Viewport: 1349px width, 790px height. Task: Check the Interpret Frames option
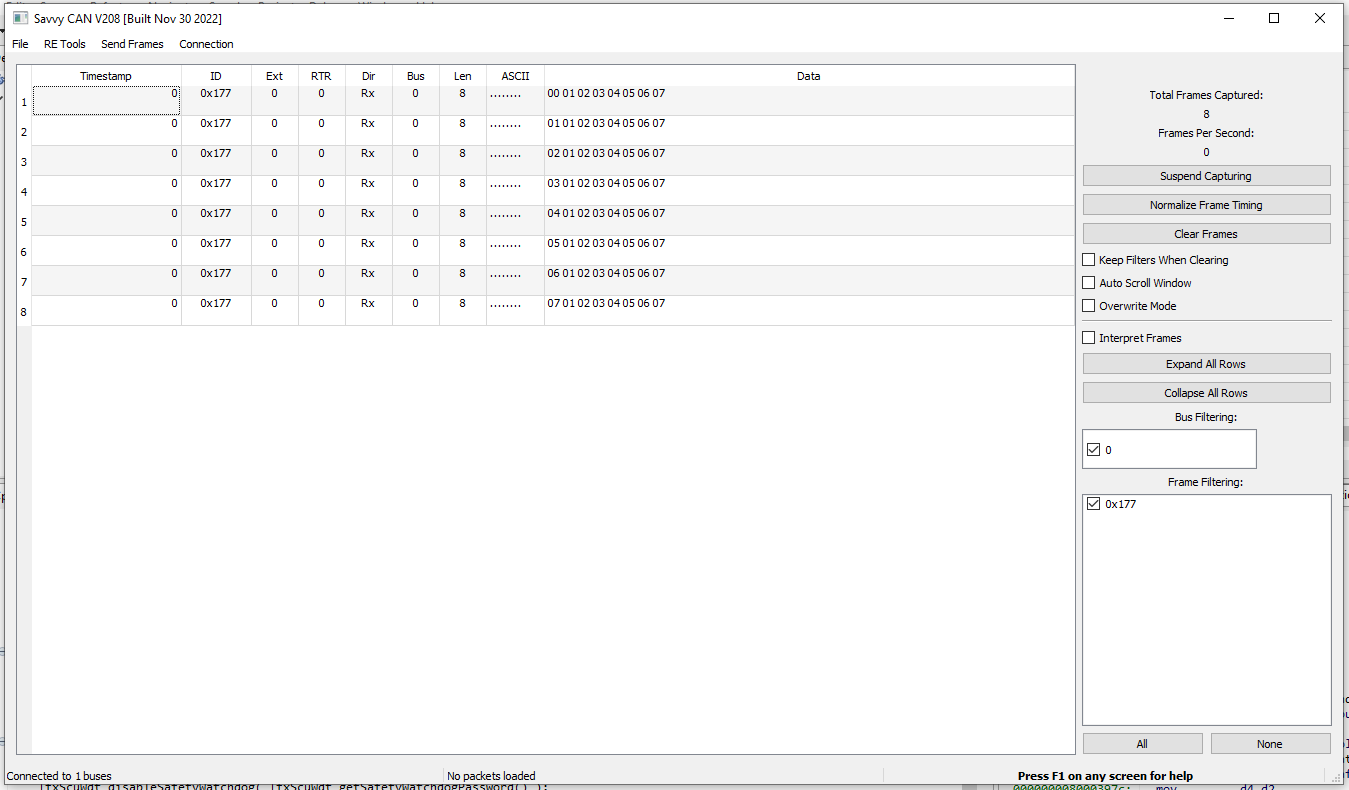[x=1090, y=338]
